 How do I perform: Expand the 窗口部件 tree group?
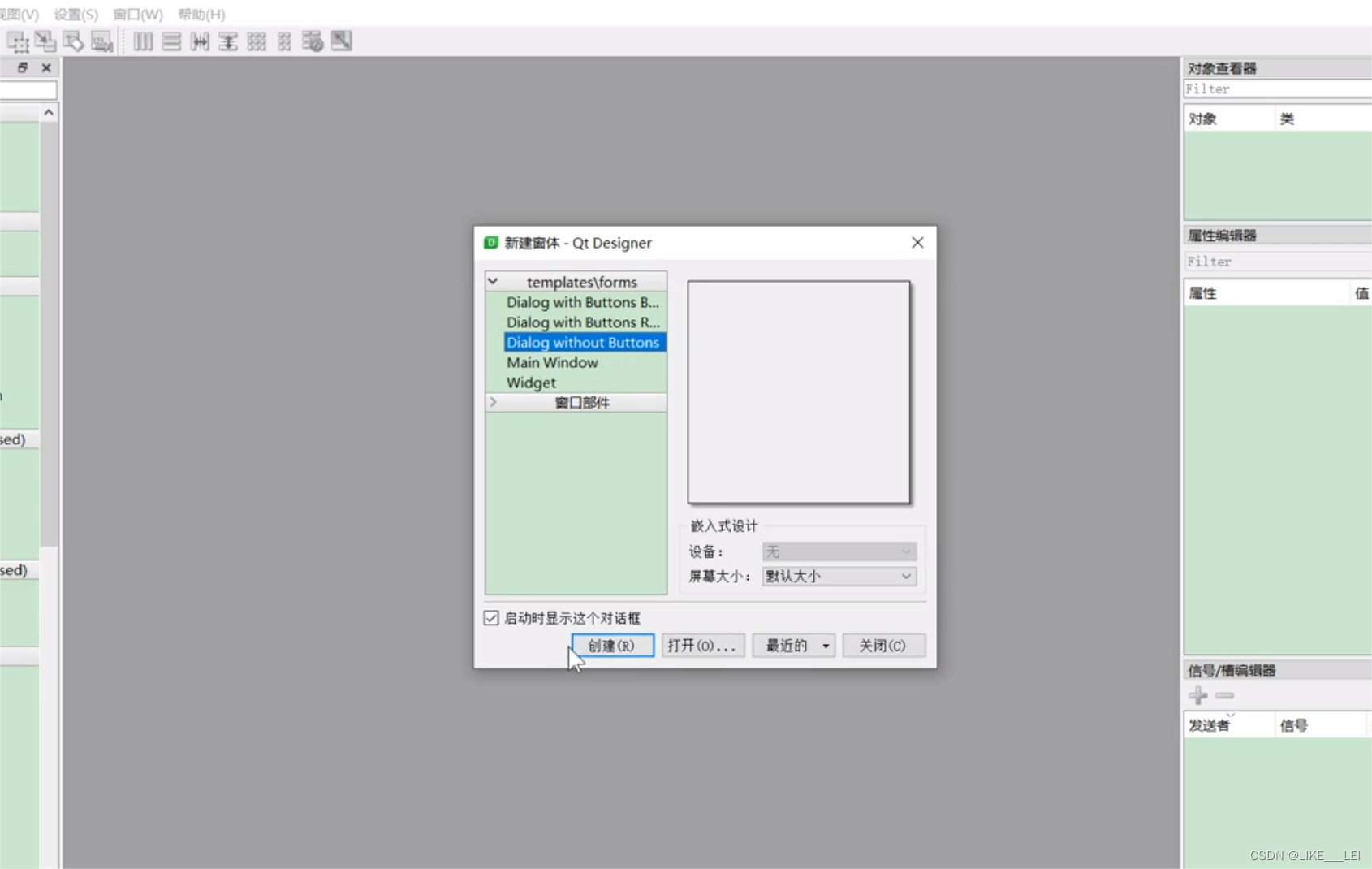[493, 402]
